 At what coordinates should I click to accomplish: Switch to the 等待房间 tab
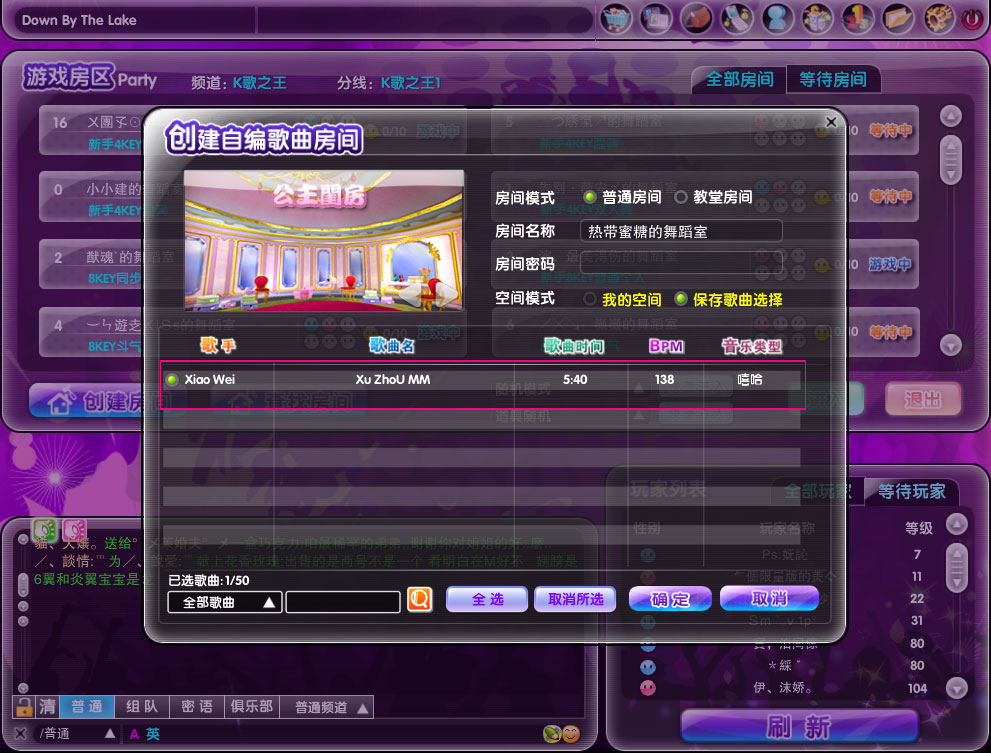[x=832, y=80]
